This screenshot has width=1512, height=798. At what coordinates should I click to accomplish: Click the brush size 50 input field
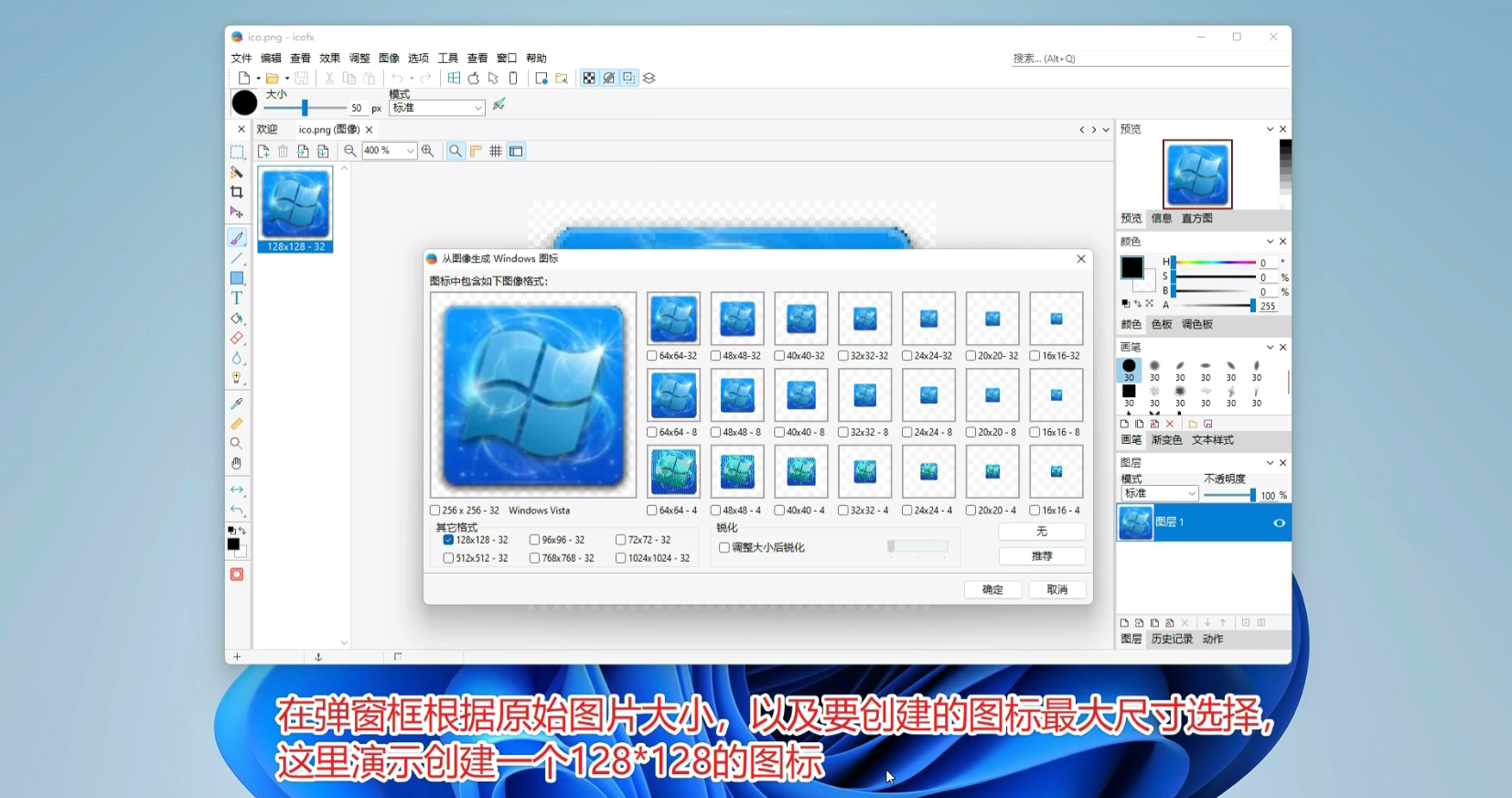click(358, 108)
